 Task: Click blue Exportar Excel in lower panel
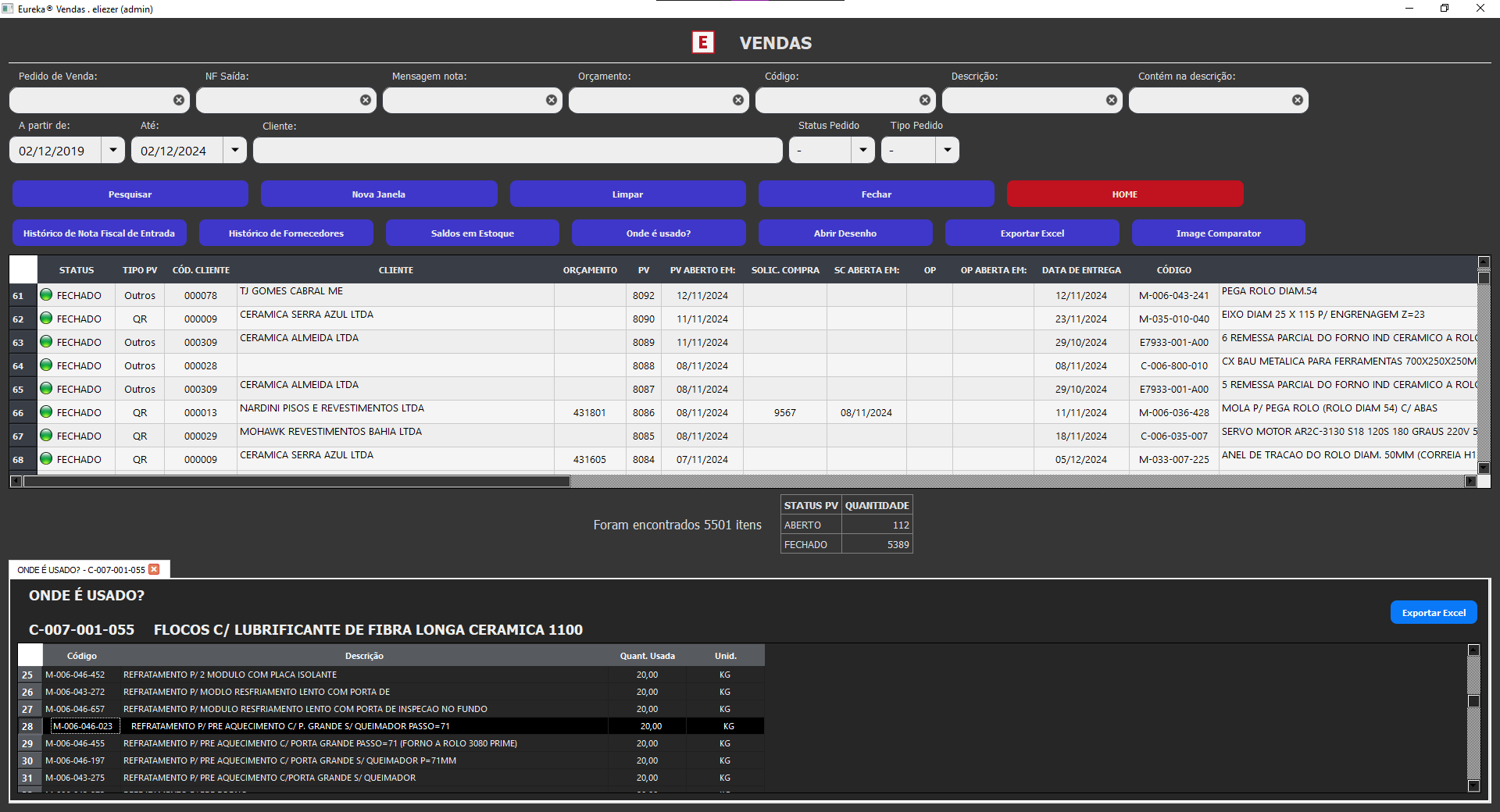click(x=1434, y=612)
